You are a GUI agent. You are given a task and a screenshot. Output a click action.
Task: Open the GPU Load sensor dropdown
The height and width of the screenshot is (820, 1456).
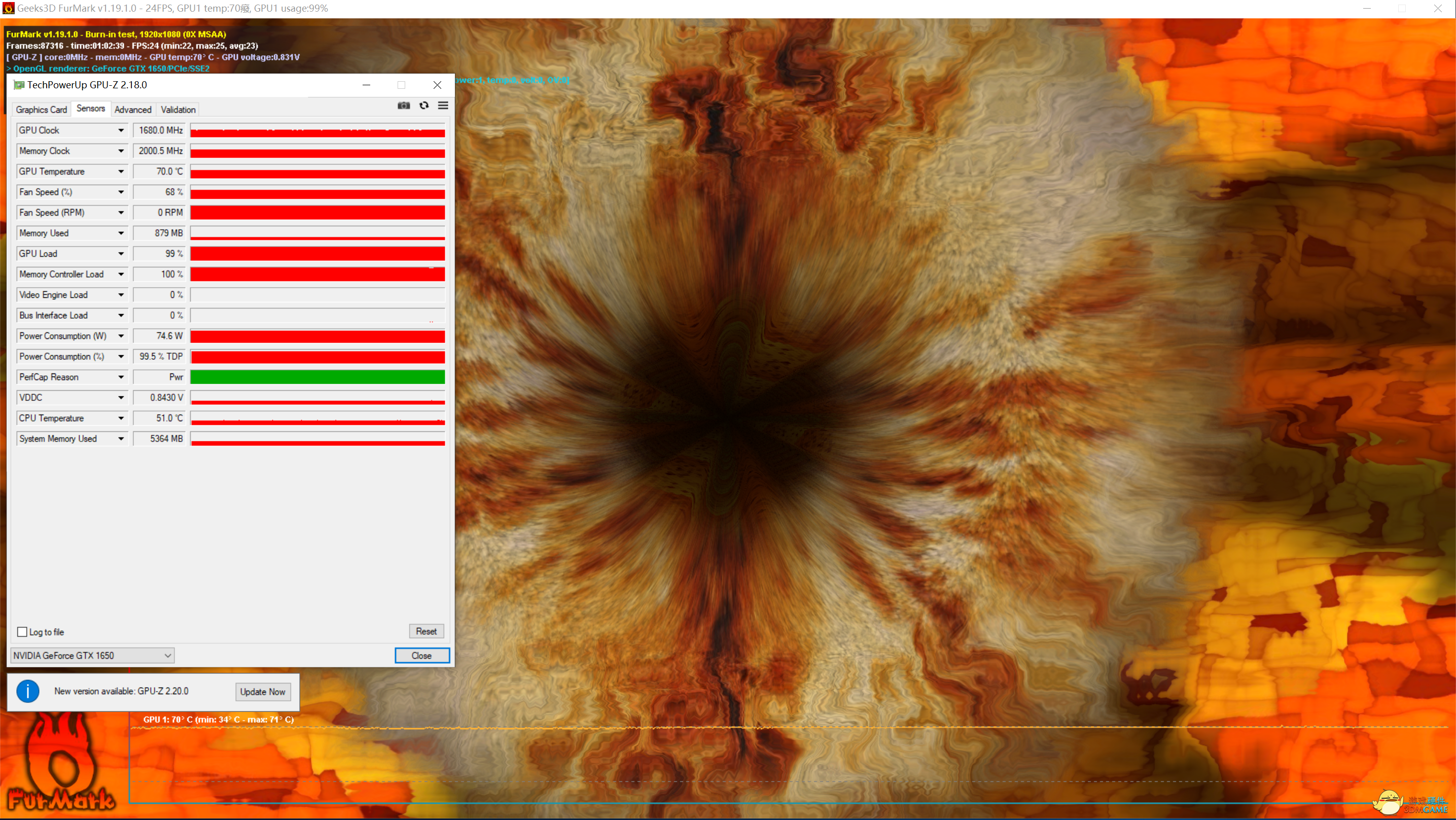coord(121,254)
